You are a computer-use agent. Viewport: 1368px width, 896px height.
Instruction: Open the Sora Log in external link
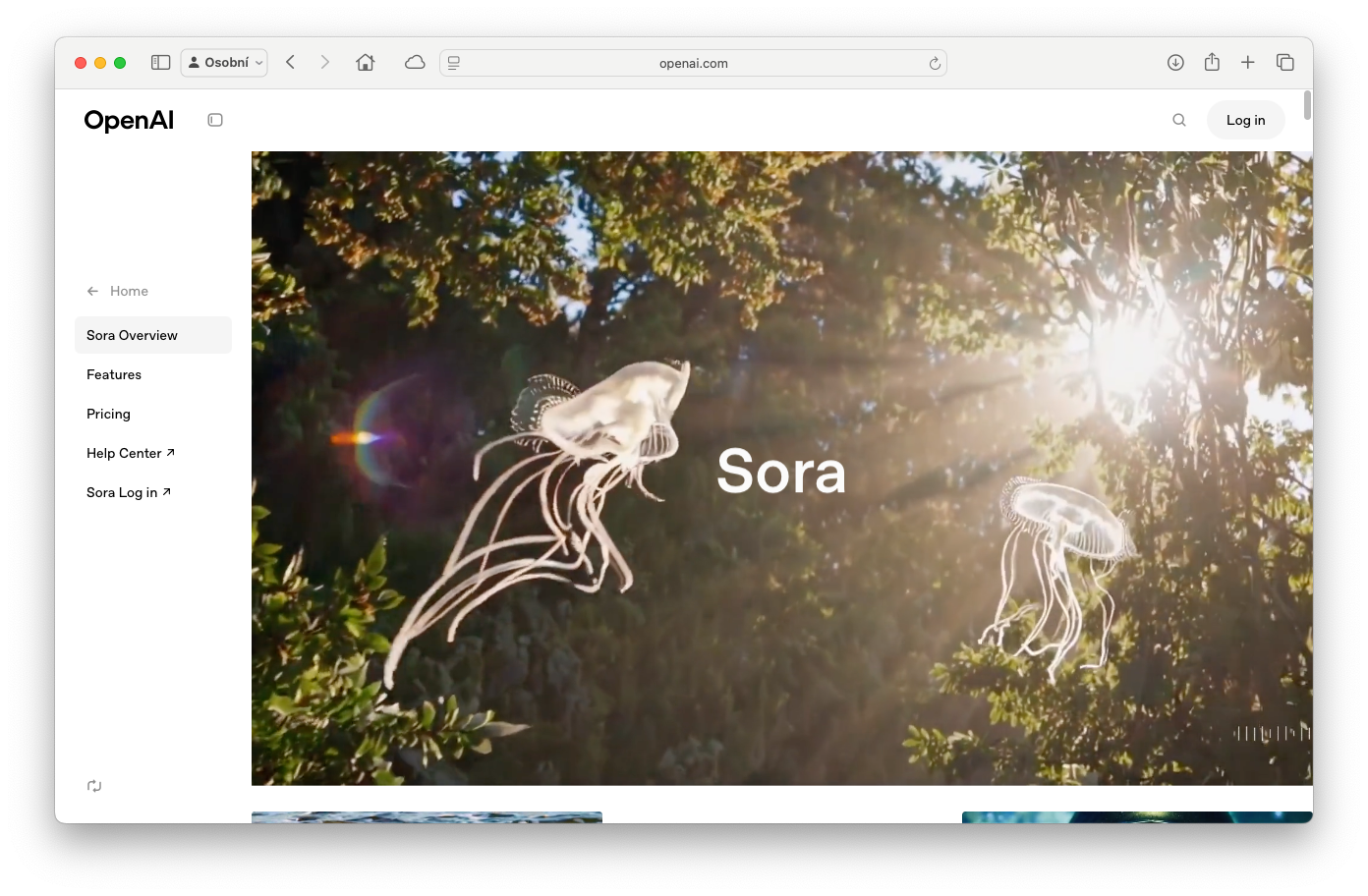coord(129,492)
